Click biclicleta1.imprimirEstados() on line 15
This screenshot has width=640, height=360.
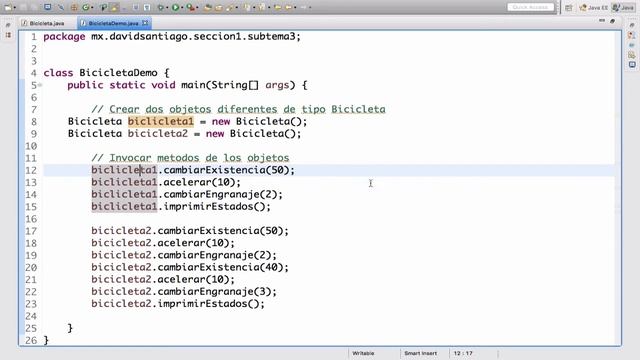[x=178, y=206]
